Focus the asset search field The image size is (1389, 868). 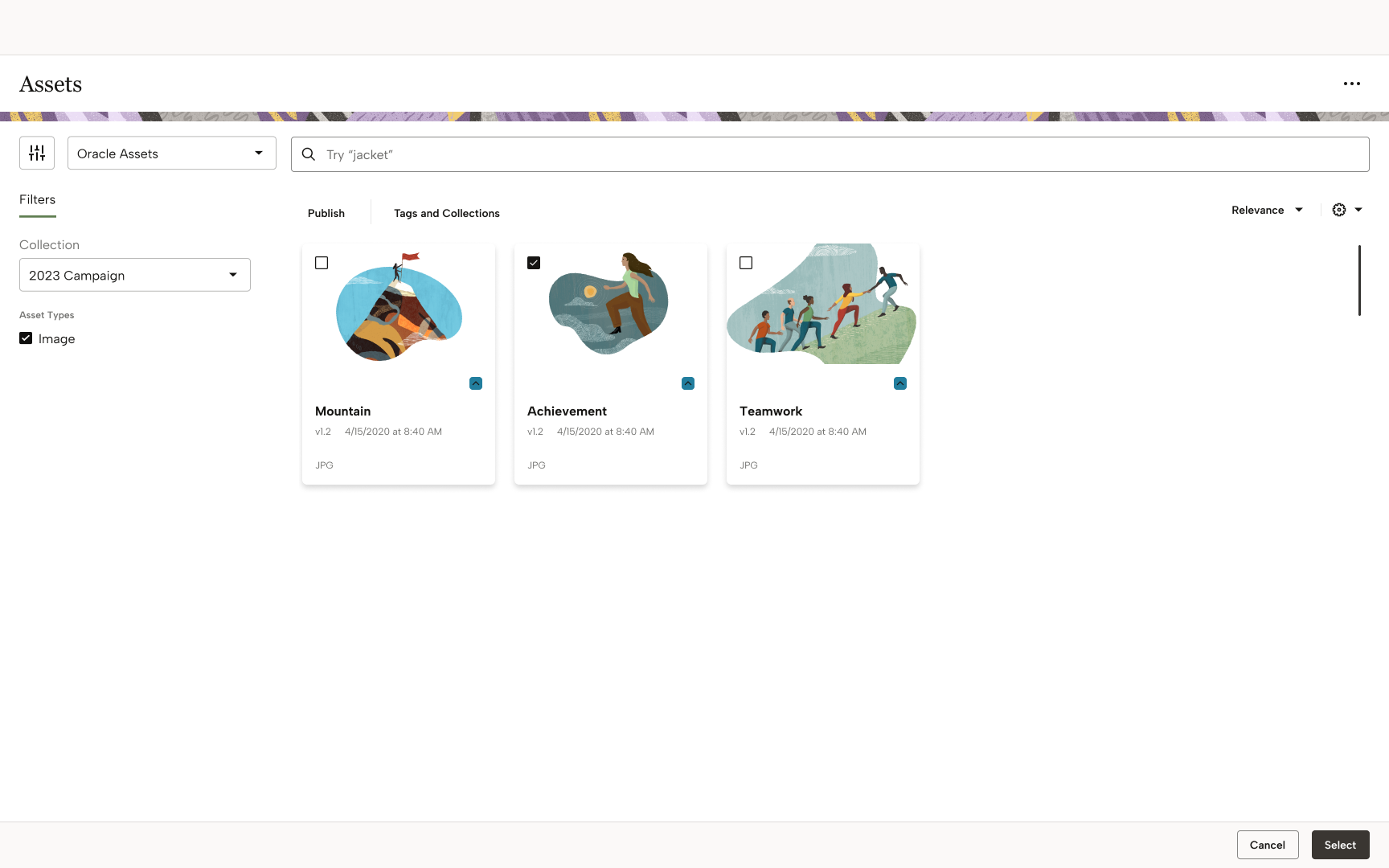830,154
